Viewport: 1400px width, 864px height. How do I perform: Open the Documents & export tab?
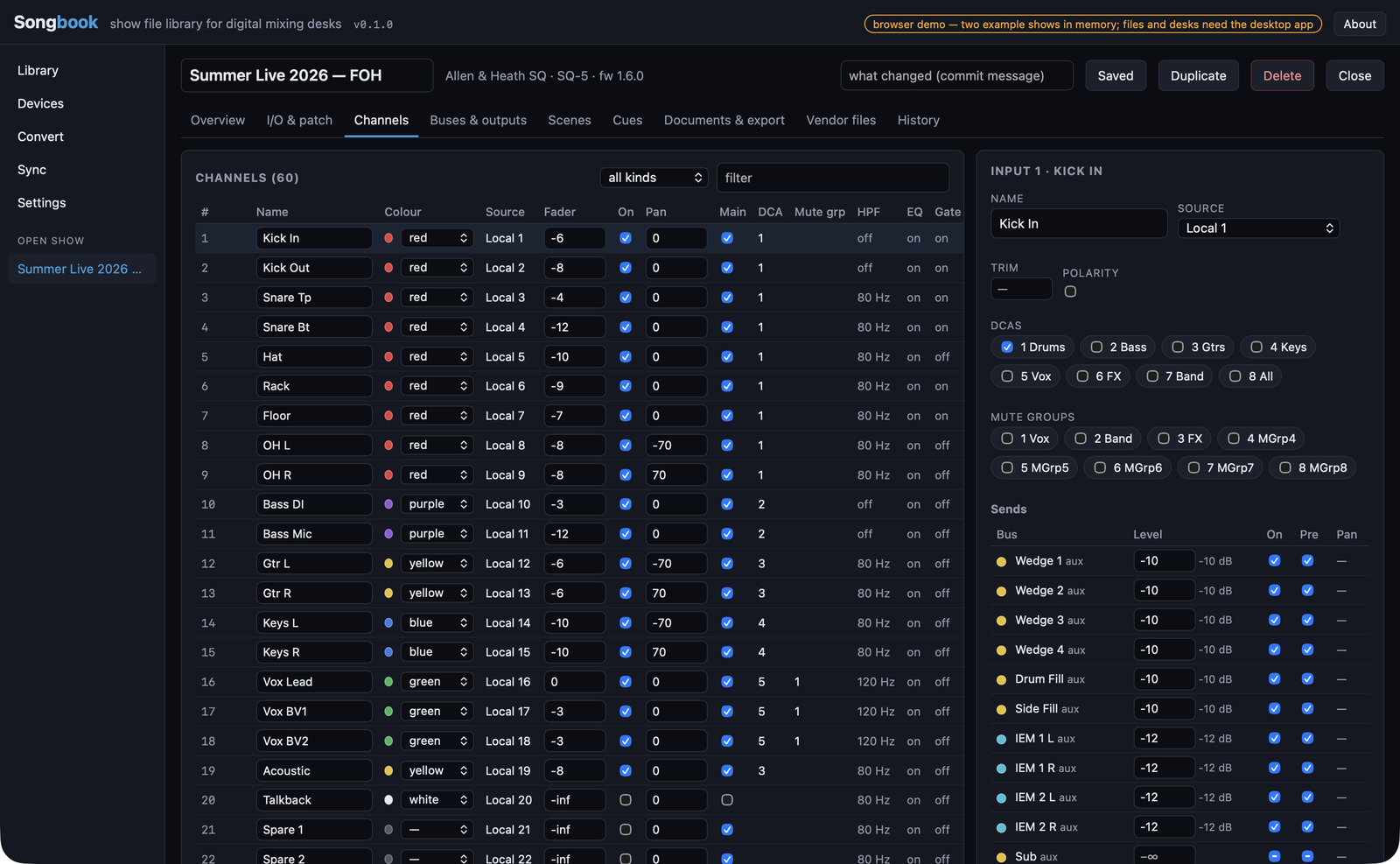724,120
